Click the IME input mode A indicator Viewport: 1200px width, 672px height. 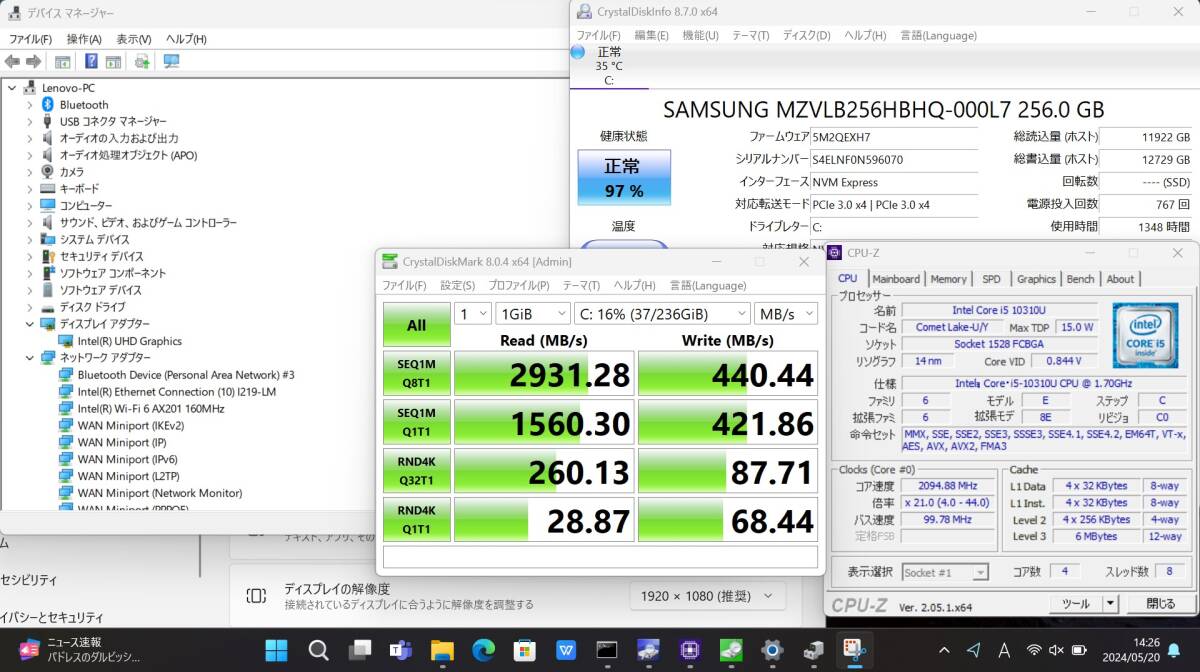point(1003,650)
